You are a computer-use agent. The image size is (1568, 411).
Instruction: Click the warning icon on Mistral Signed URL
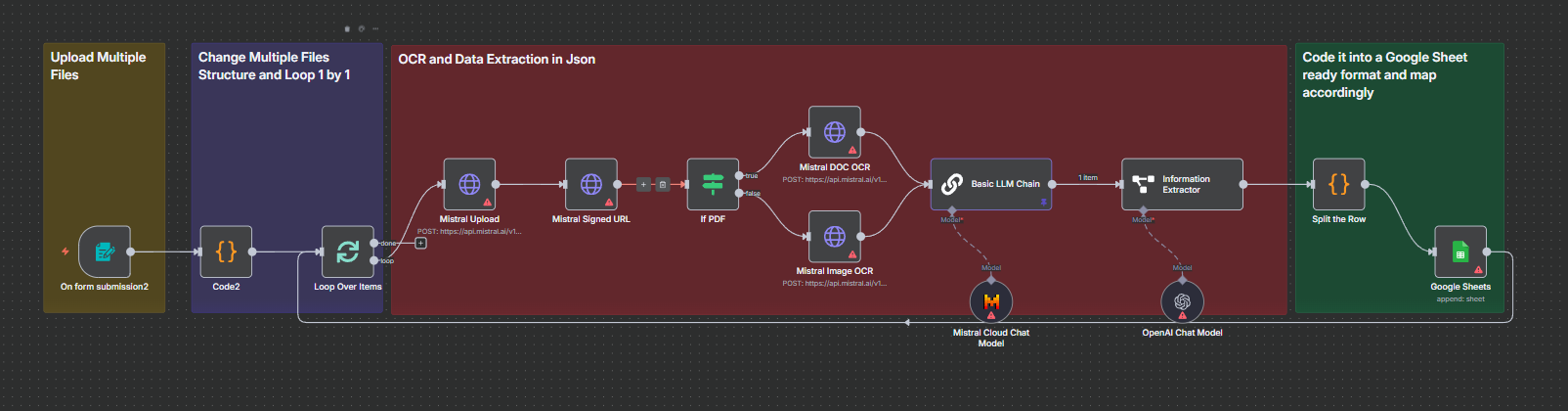(x=609, y=203)
